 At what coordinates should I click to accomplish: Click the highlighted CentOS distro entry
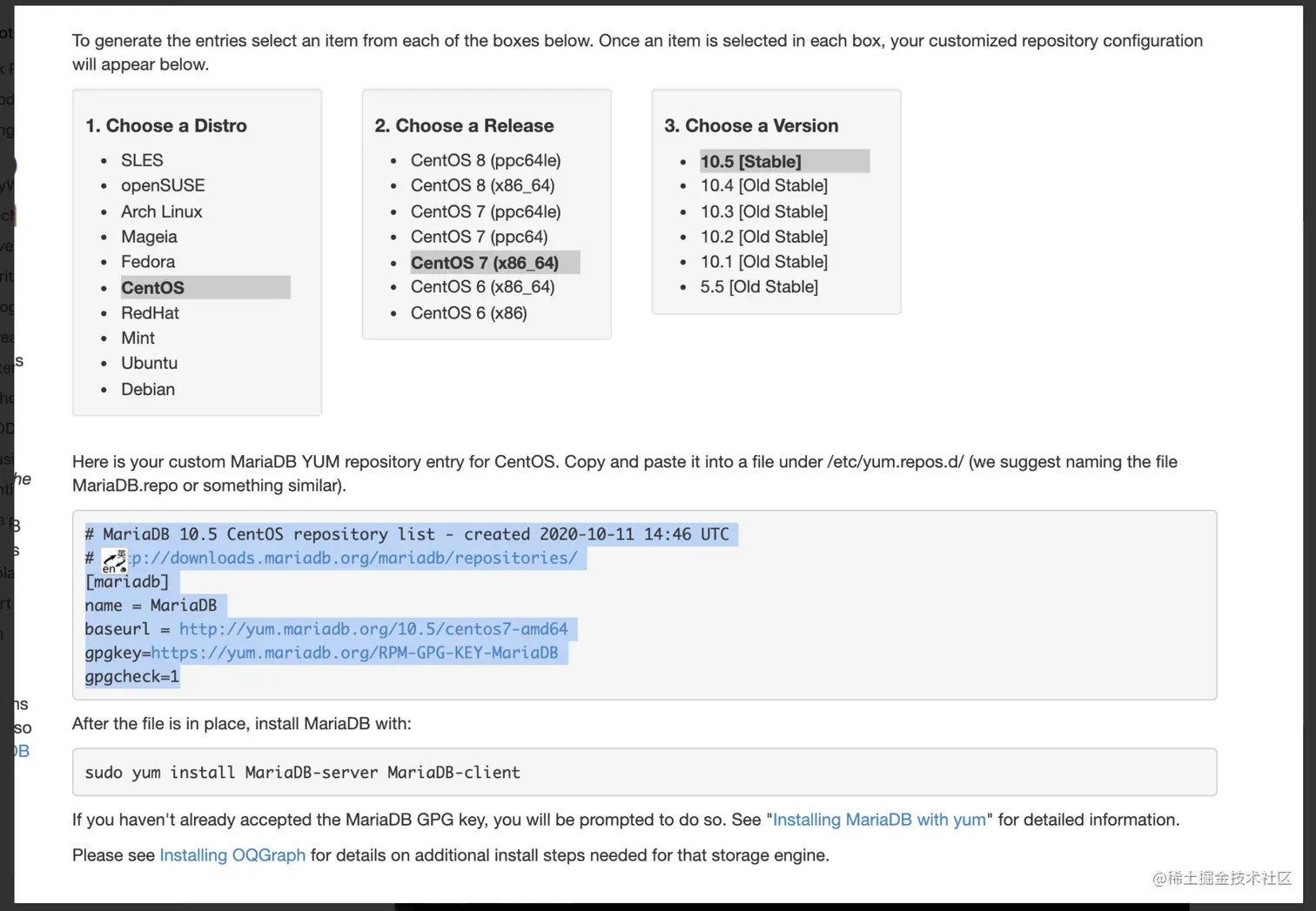click(153, 288)
